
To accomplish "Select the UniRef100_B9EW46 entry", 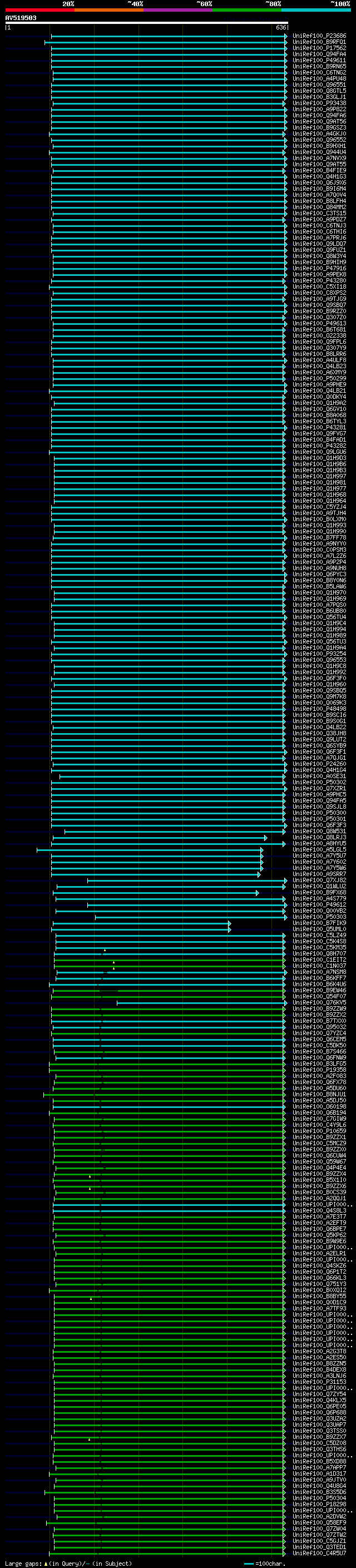I will (319, 990).
